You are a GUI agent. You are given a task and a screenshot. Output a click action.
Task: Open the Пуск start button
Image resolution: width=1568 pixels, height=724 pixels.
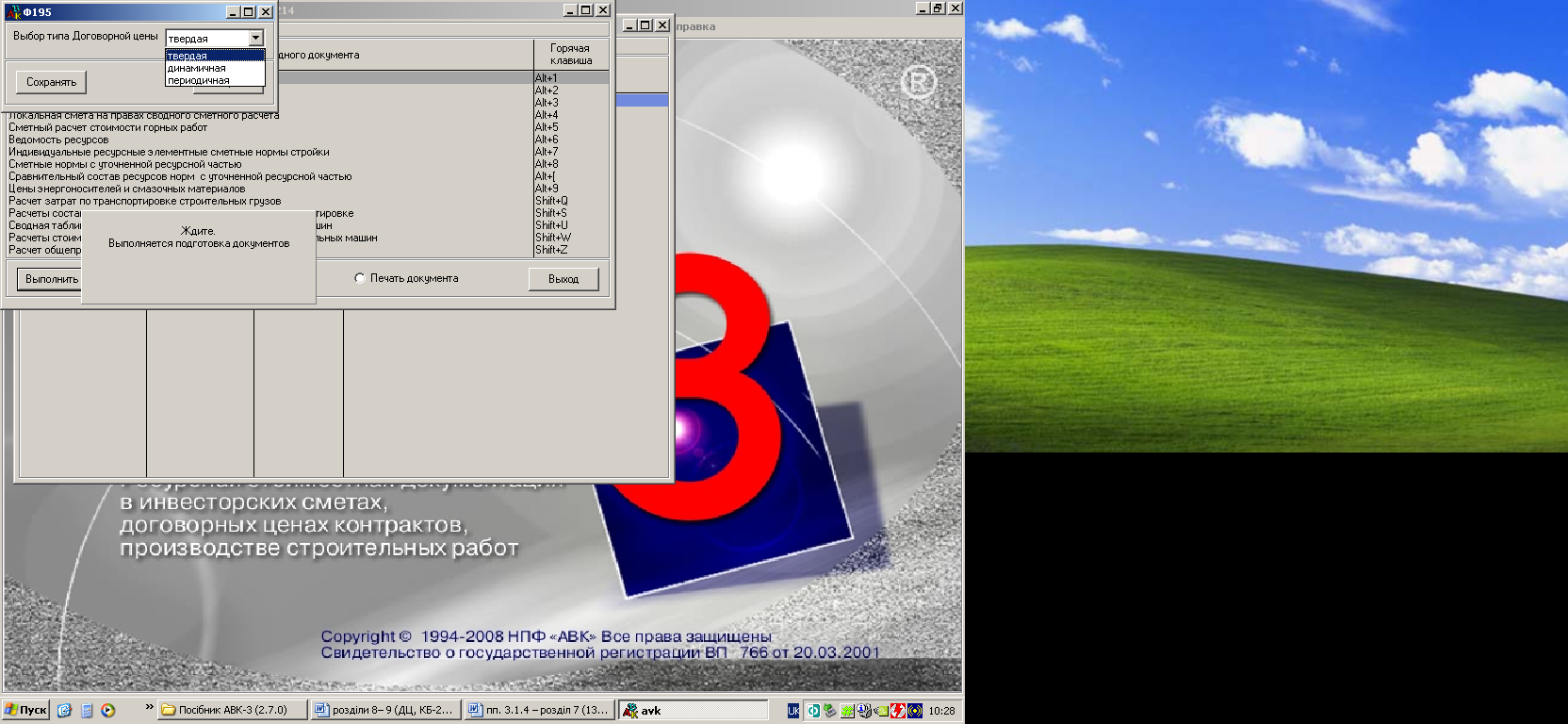(25, 710)
